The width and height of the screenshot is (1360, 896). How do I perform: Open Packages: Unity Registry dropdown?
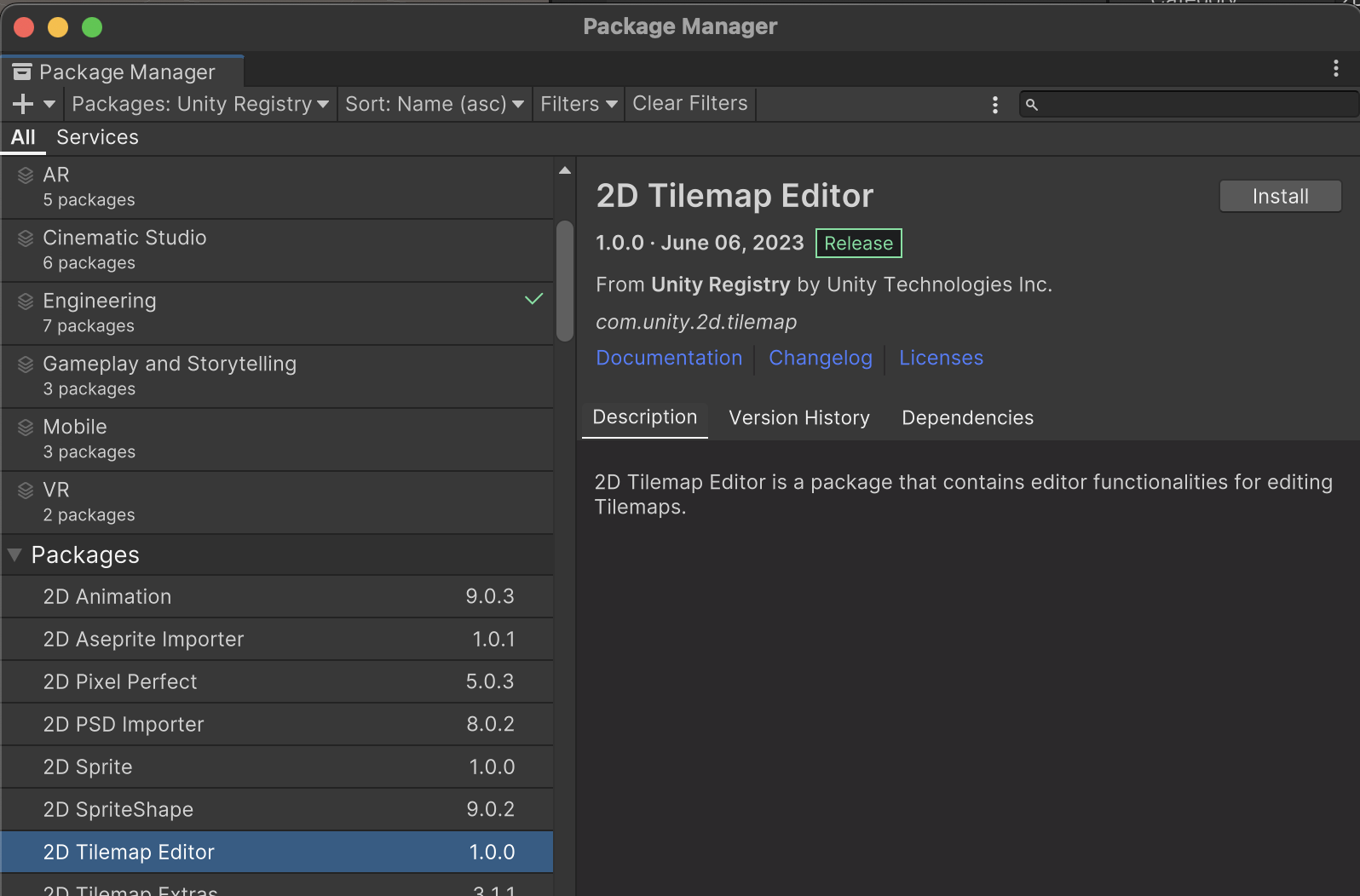(x=200, y=104)
